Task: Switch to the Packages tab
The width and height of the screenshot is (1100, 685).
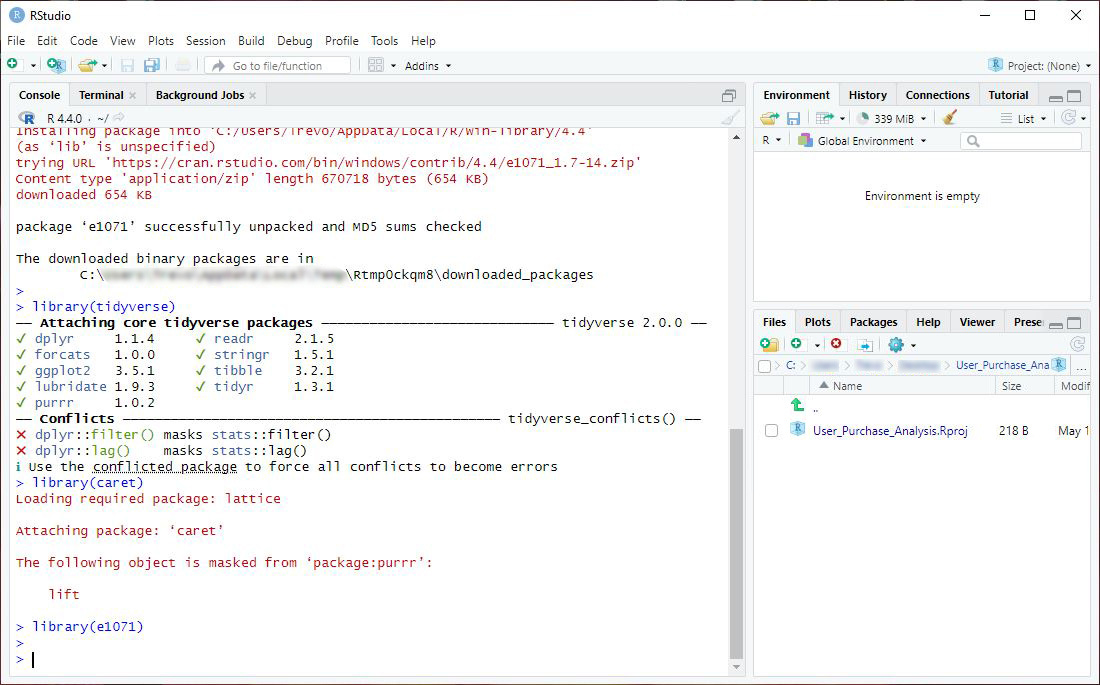Action: coord(873,322)
